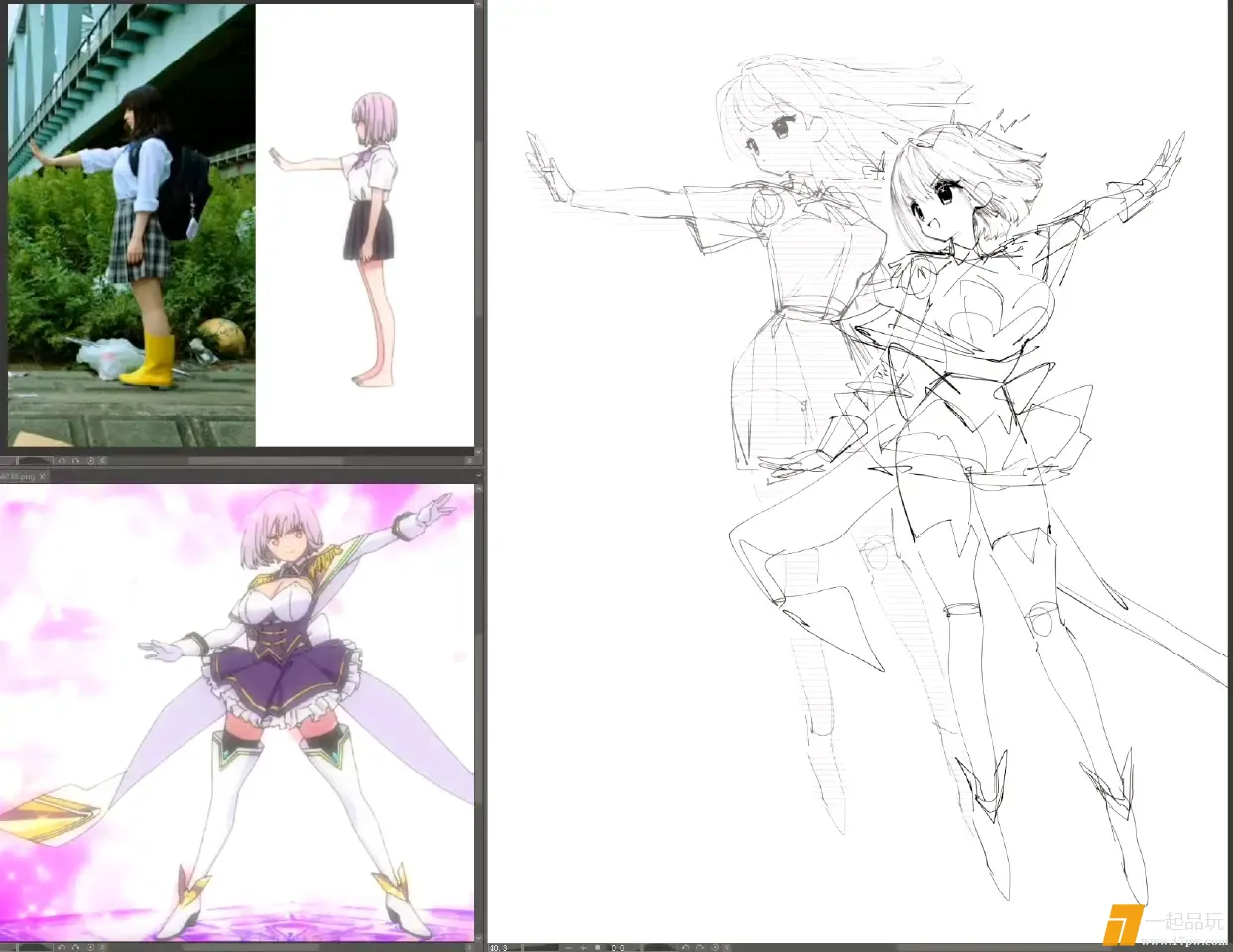
Task: Close the 38.png reference tab
Action: pyautogui.click(x=43, y=477)
